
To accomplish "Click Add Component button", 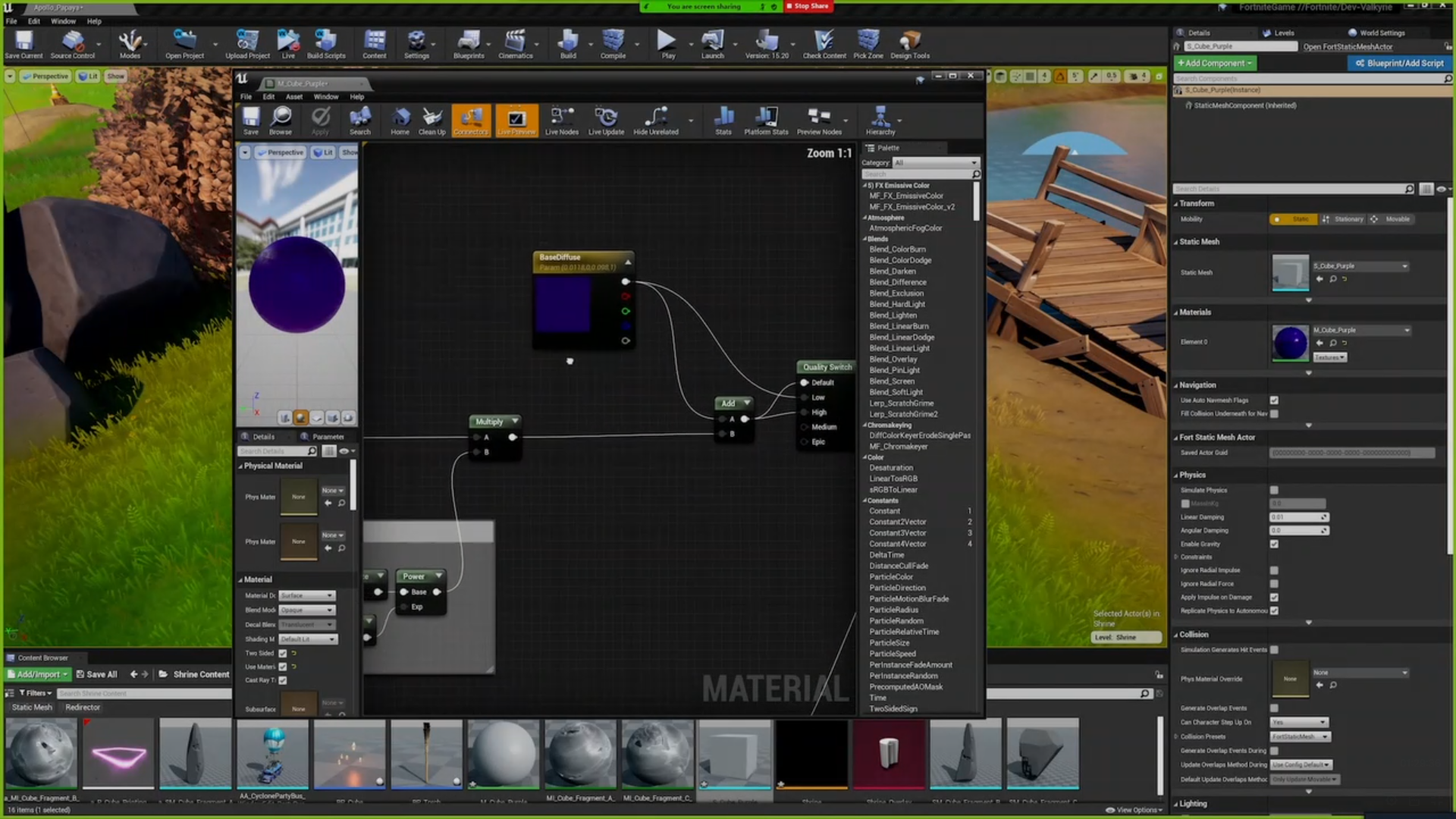I will [x=1215, y=64].
